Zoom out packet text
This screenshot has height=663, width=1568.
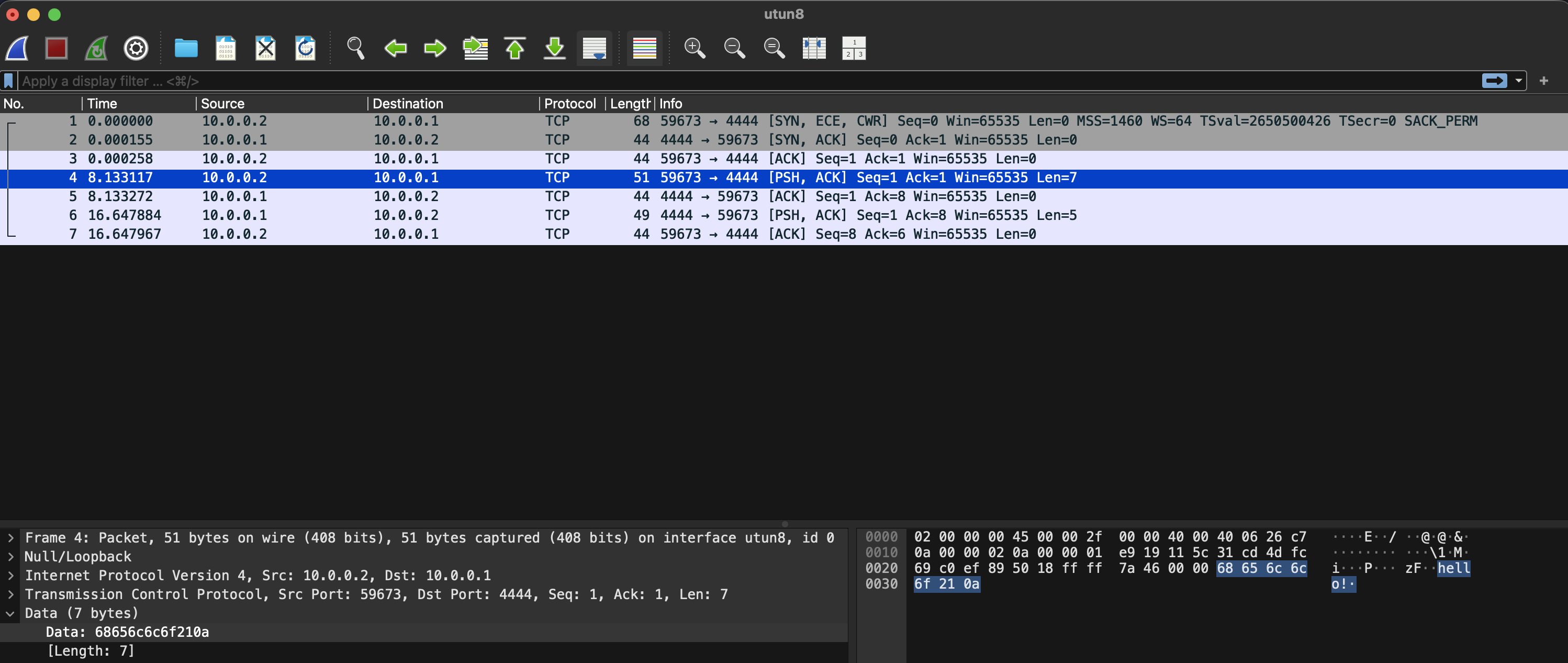[x=735, y=48]
